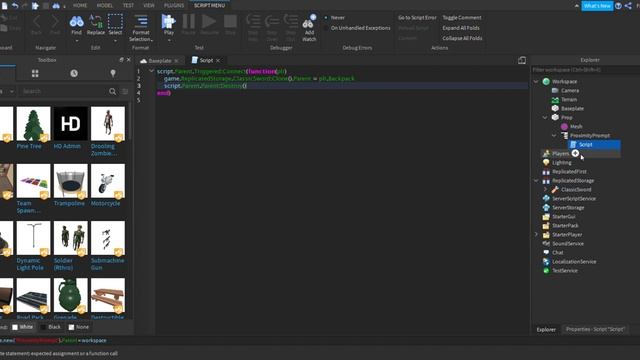The height and width of the screenshot is (360, 640).
Task: Collapse the ProximityPrompt tree node
Action: point(554,135)
